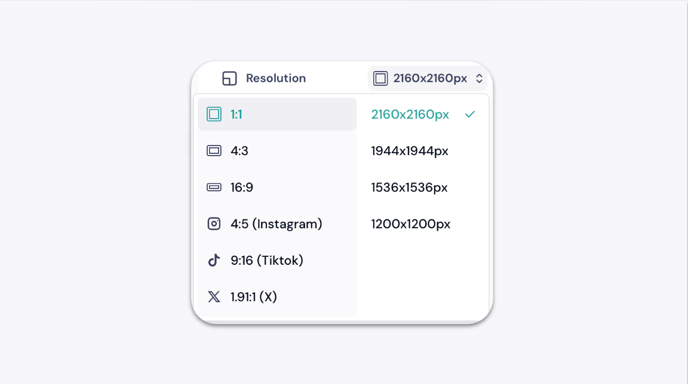Select the 4:3 aspect ratio
688x384 pixels.
[277, 151]
